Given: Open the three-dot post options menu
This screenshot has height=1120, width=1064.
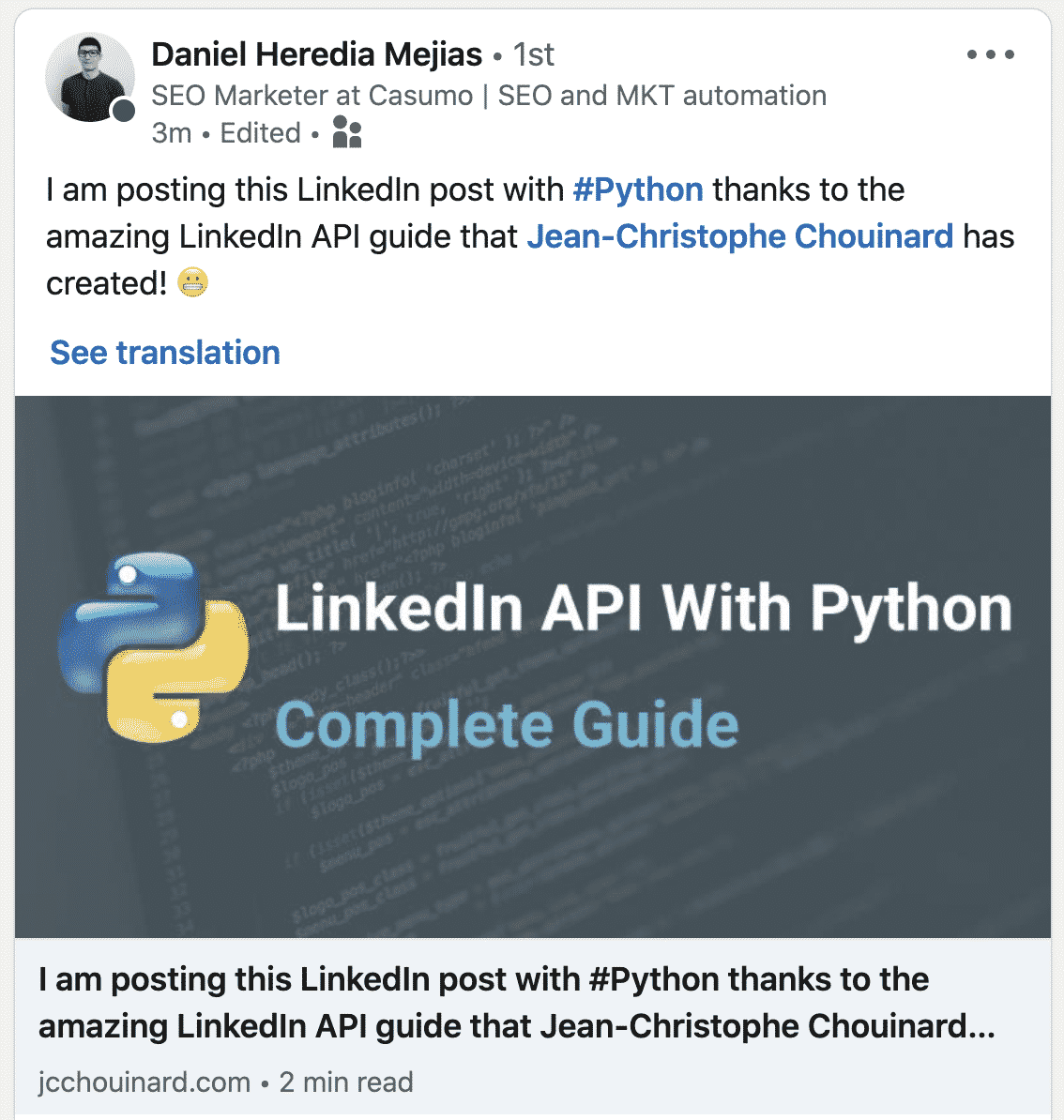Looking at the screenshot, I should (x=990, y=54).
